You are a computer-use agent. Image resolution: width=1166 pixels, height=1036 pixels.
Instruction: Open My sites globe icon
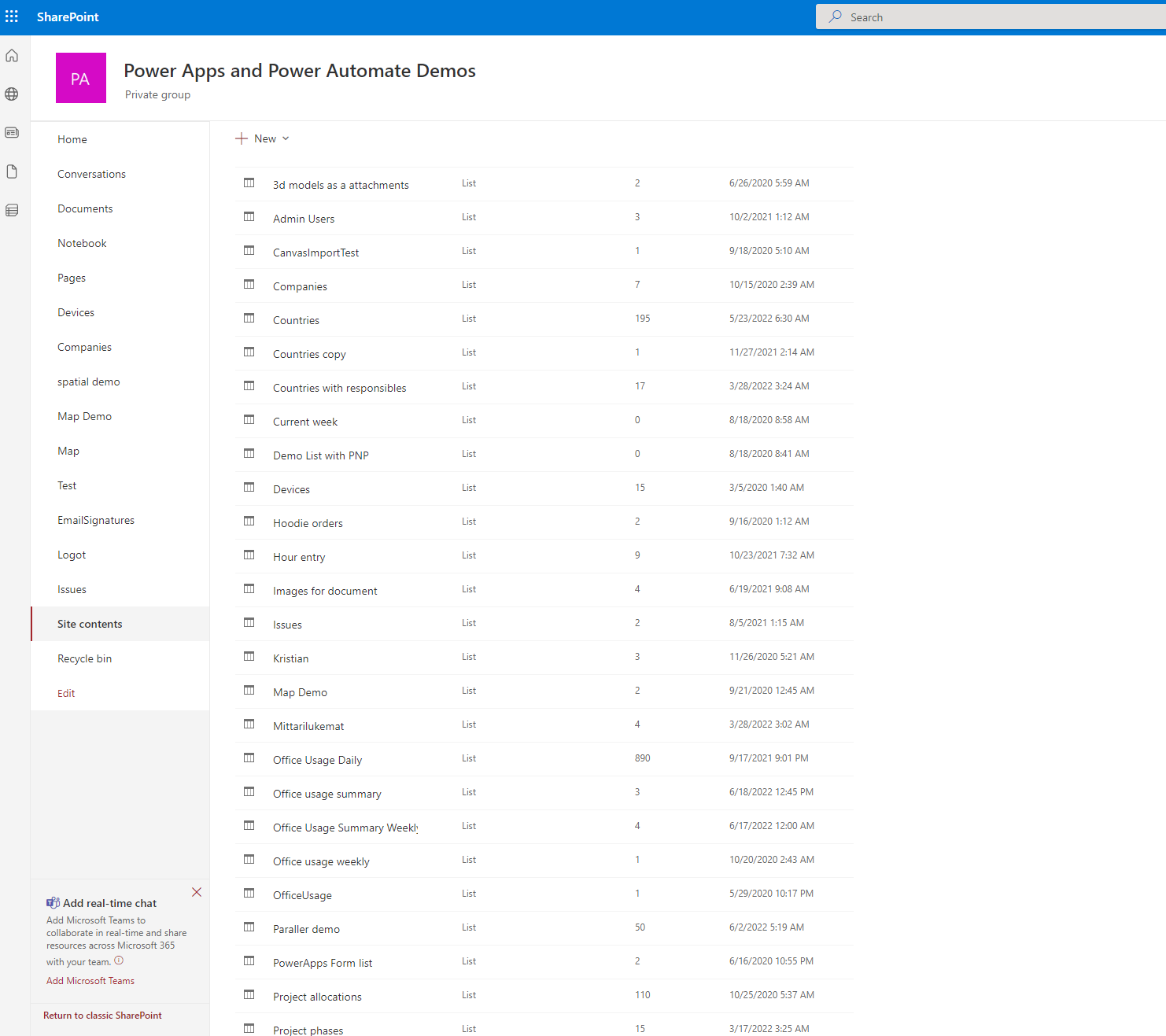[x=12, y=94]
